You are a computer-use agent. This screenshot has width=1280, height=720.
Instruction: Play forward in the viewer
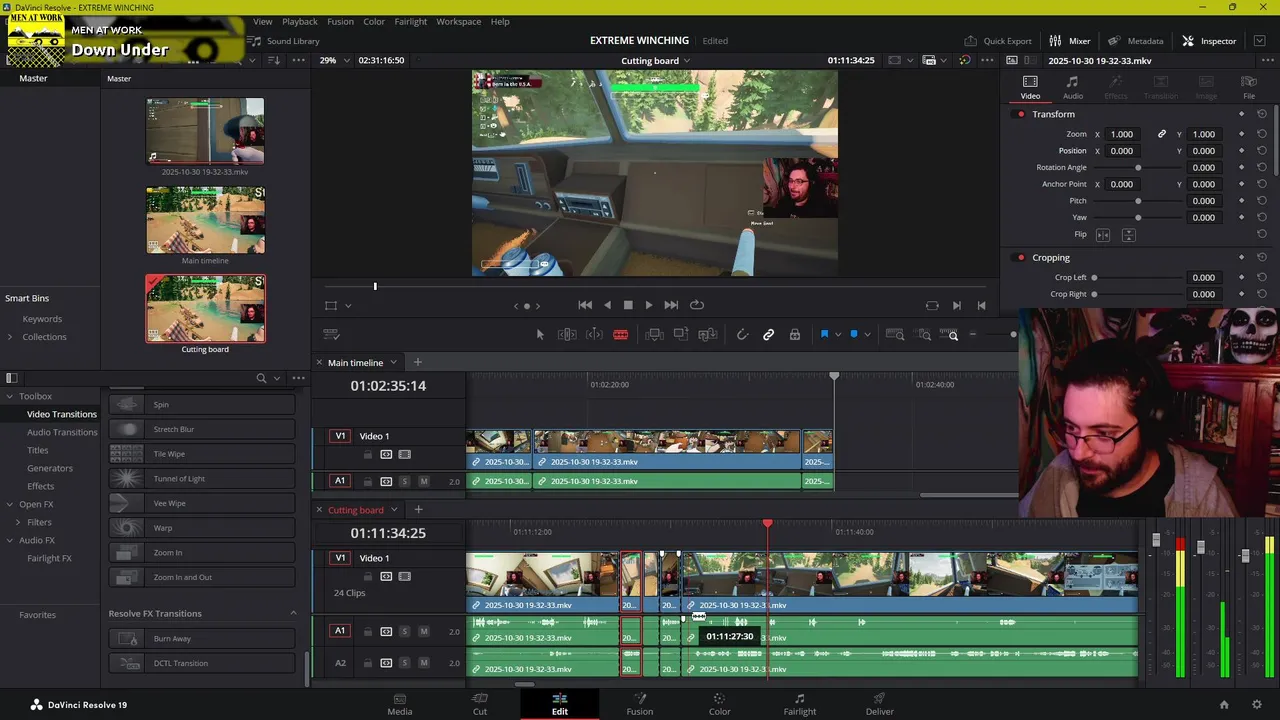(649, 305)
